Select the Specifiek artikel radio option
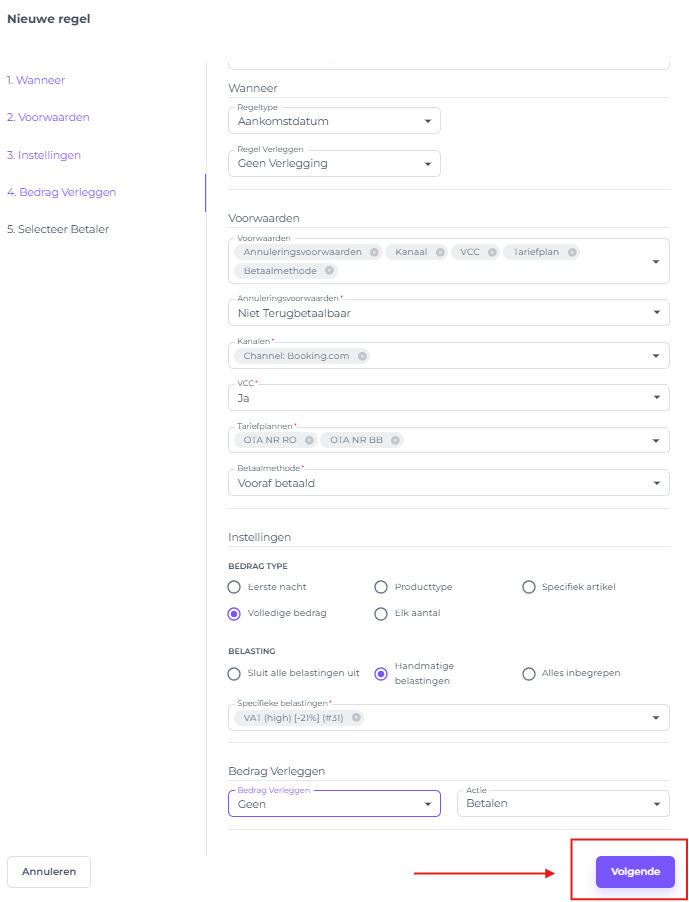Image resolution: width=689 pixels, height=902 pixels. coord(529,587)
